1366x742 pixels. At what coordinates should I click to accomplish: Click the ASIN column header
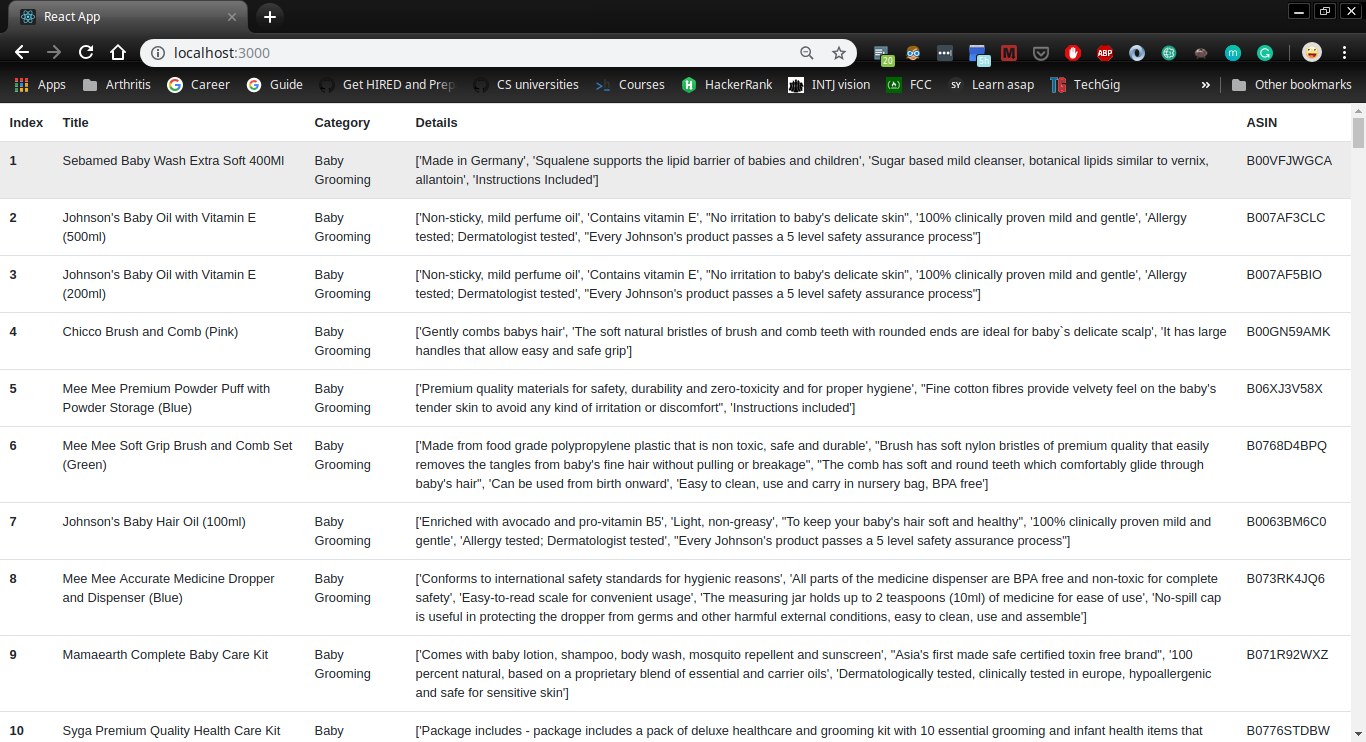pos(1261,123)
